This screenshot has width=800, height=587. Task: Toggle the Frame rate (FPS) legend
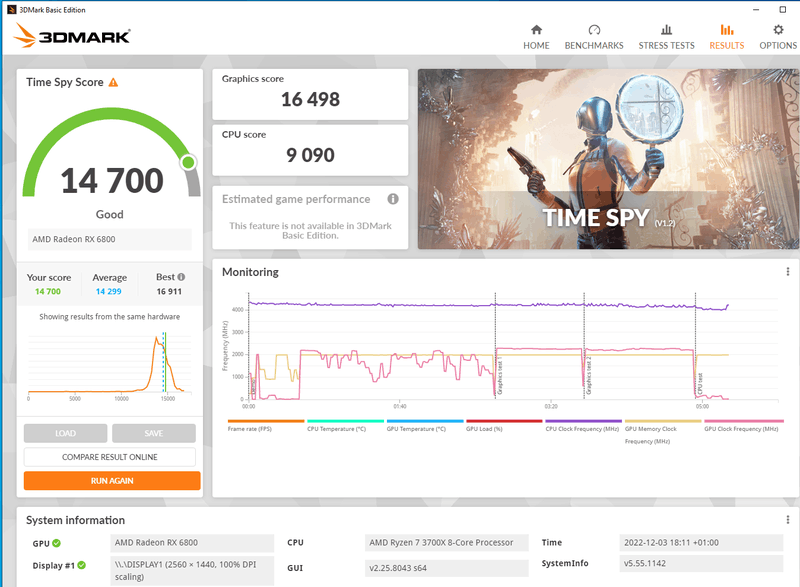[265, 426]
